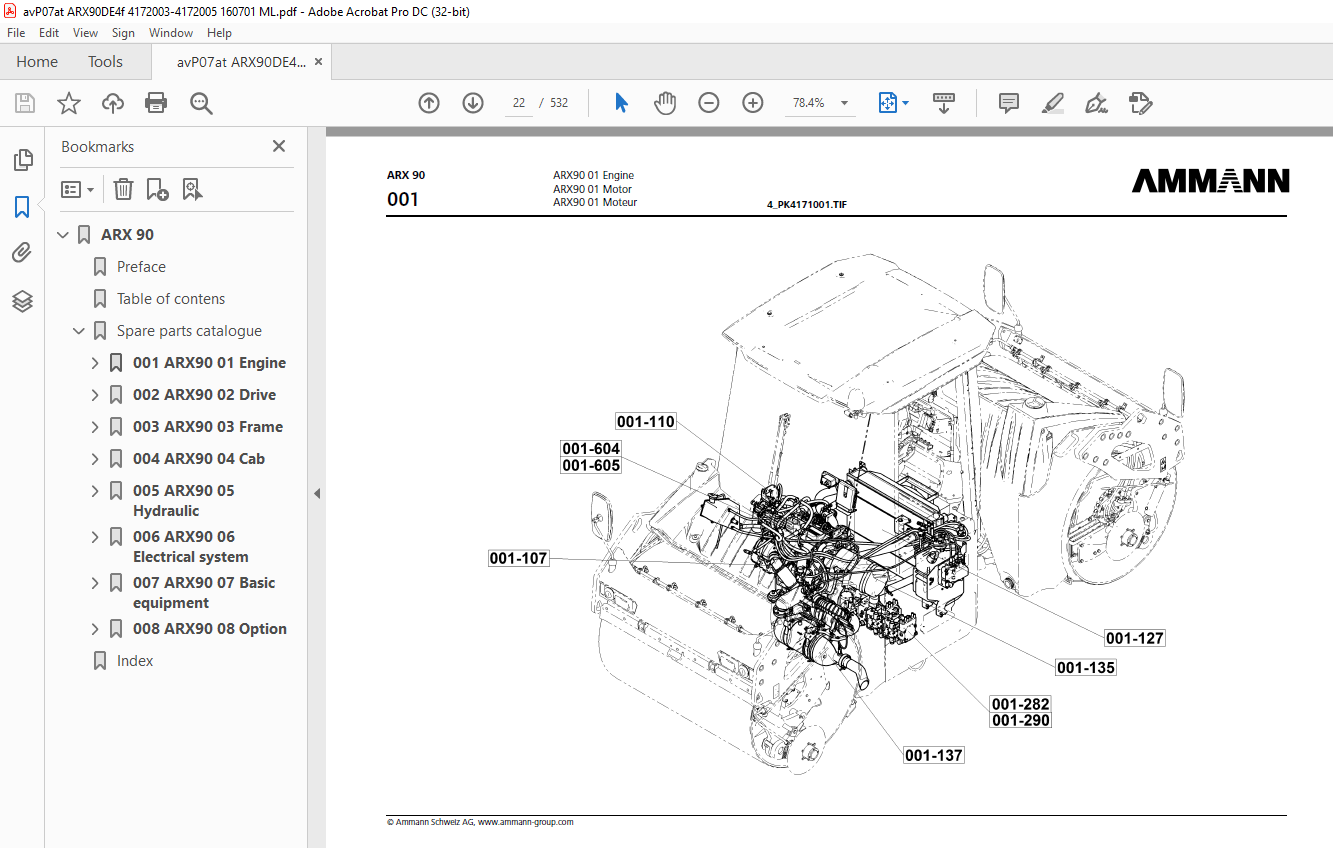Collapse the ARX 90 bookmark tree

pos(63,235)
